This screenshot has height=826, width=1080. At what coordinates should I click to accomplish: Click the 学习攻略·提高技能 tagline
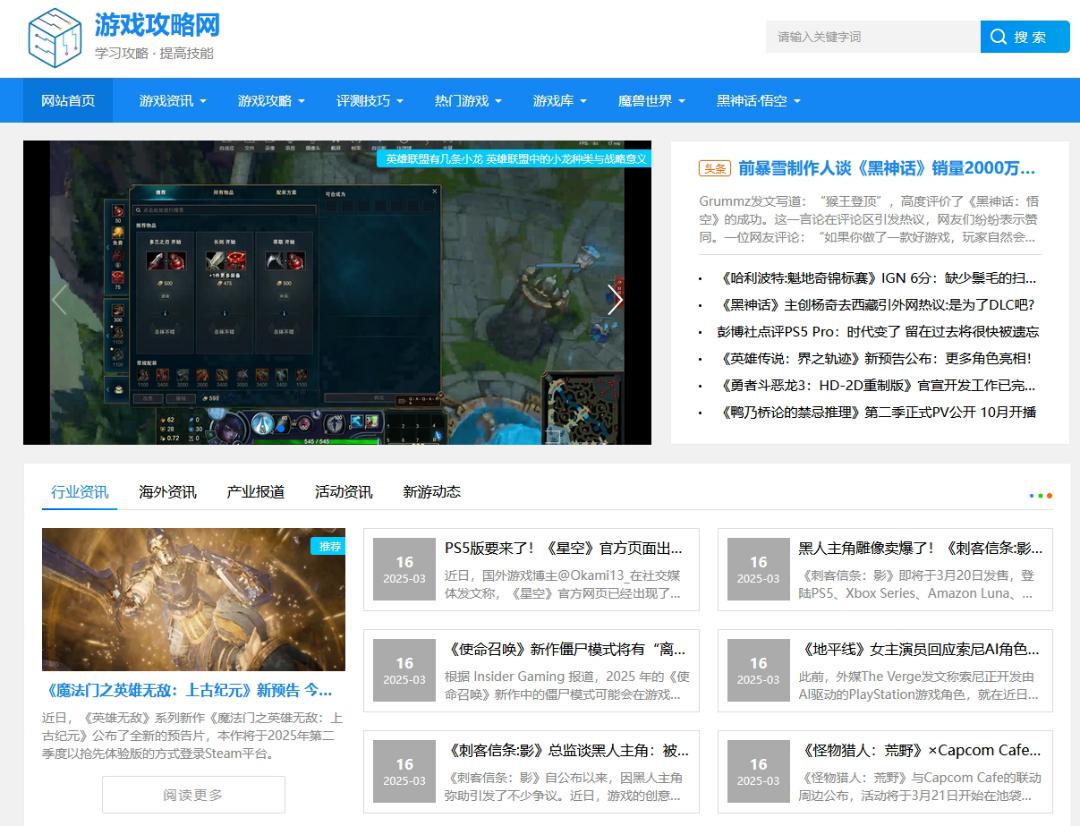[x=154, y=54]
